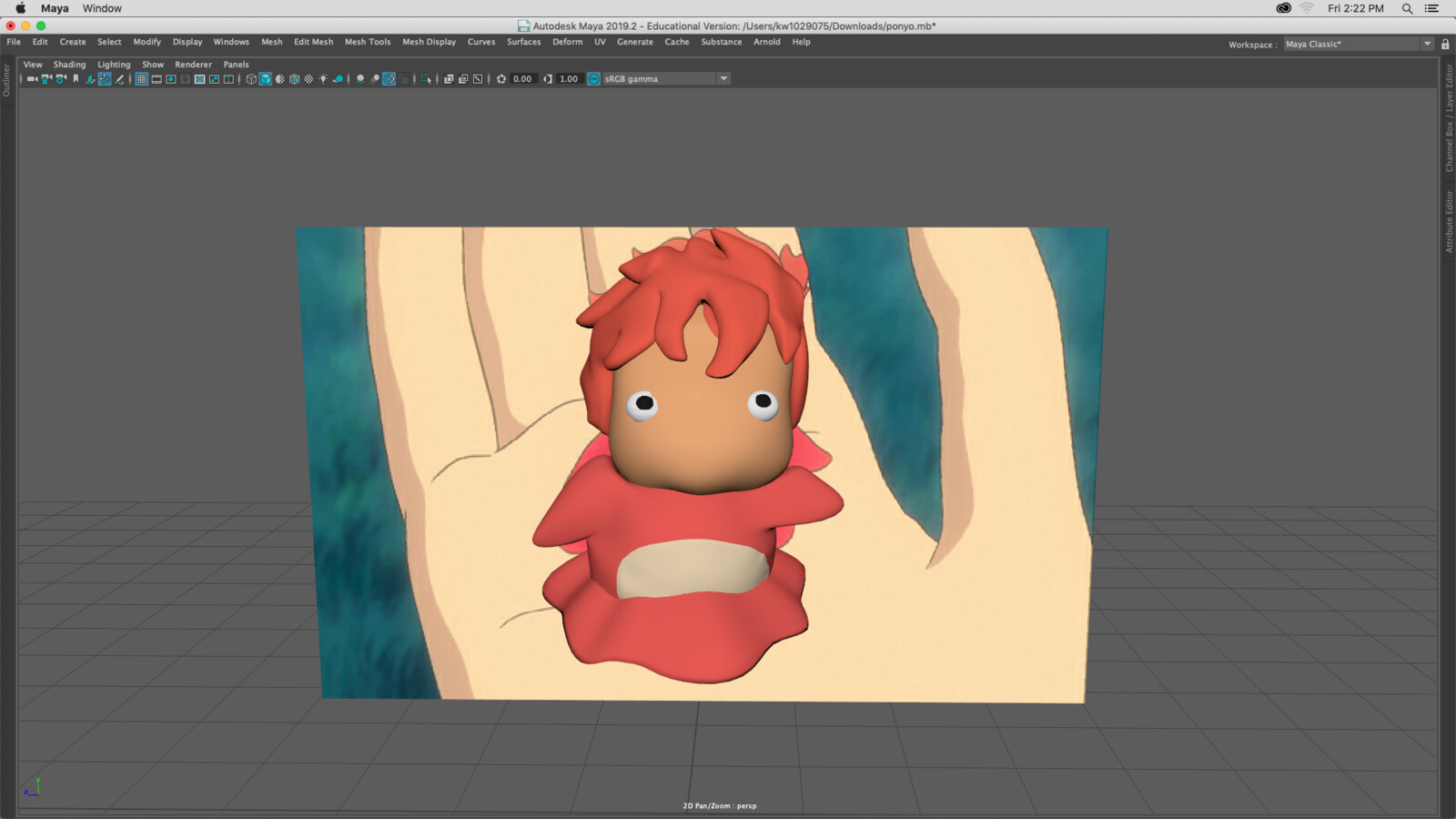1456x819 pixels.
Task: Open the sRGB gamma view transform dropdown
Action: coord(666,79)
